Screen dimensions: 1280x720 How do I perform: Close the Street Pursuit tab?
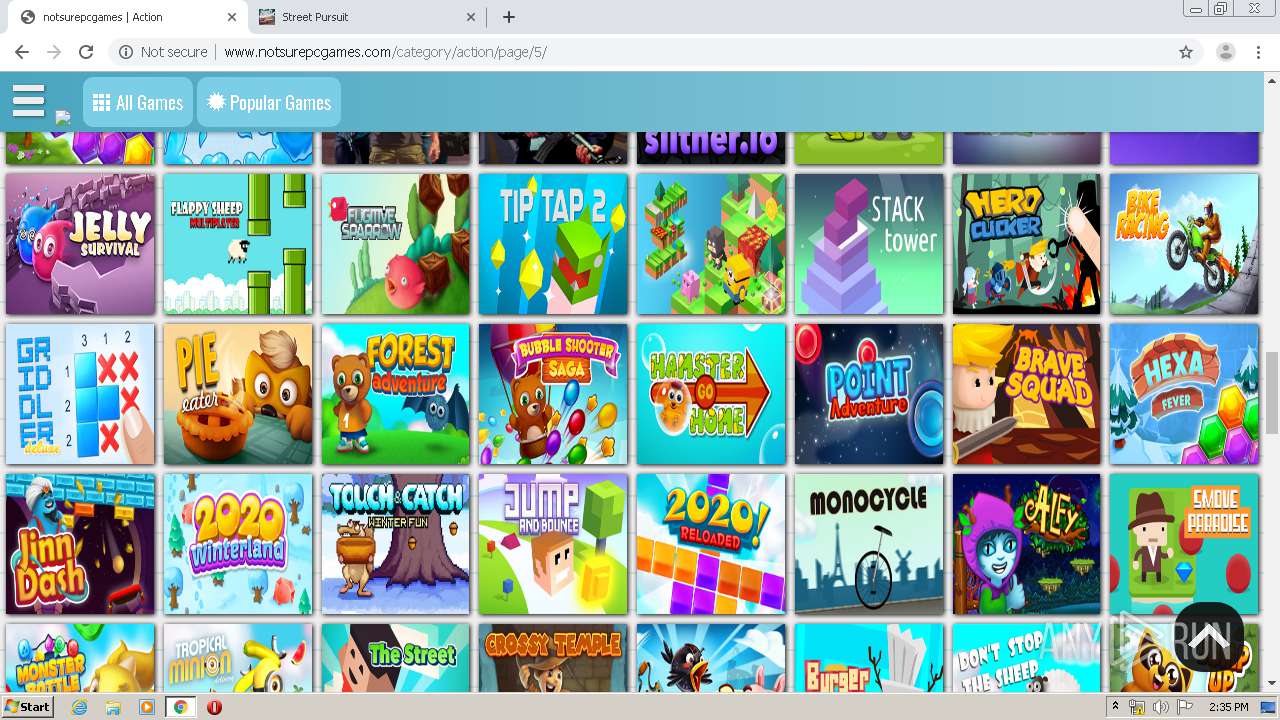pyautogui.click(x=471, y=17)
